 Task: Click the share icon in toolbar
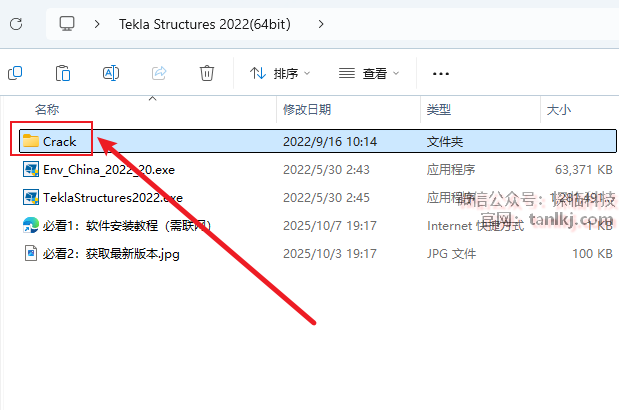click(x=159, y=73)
